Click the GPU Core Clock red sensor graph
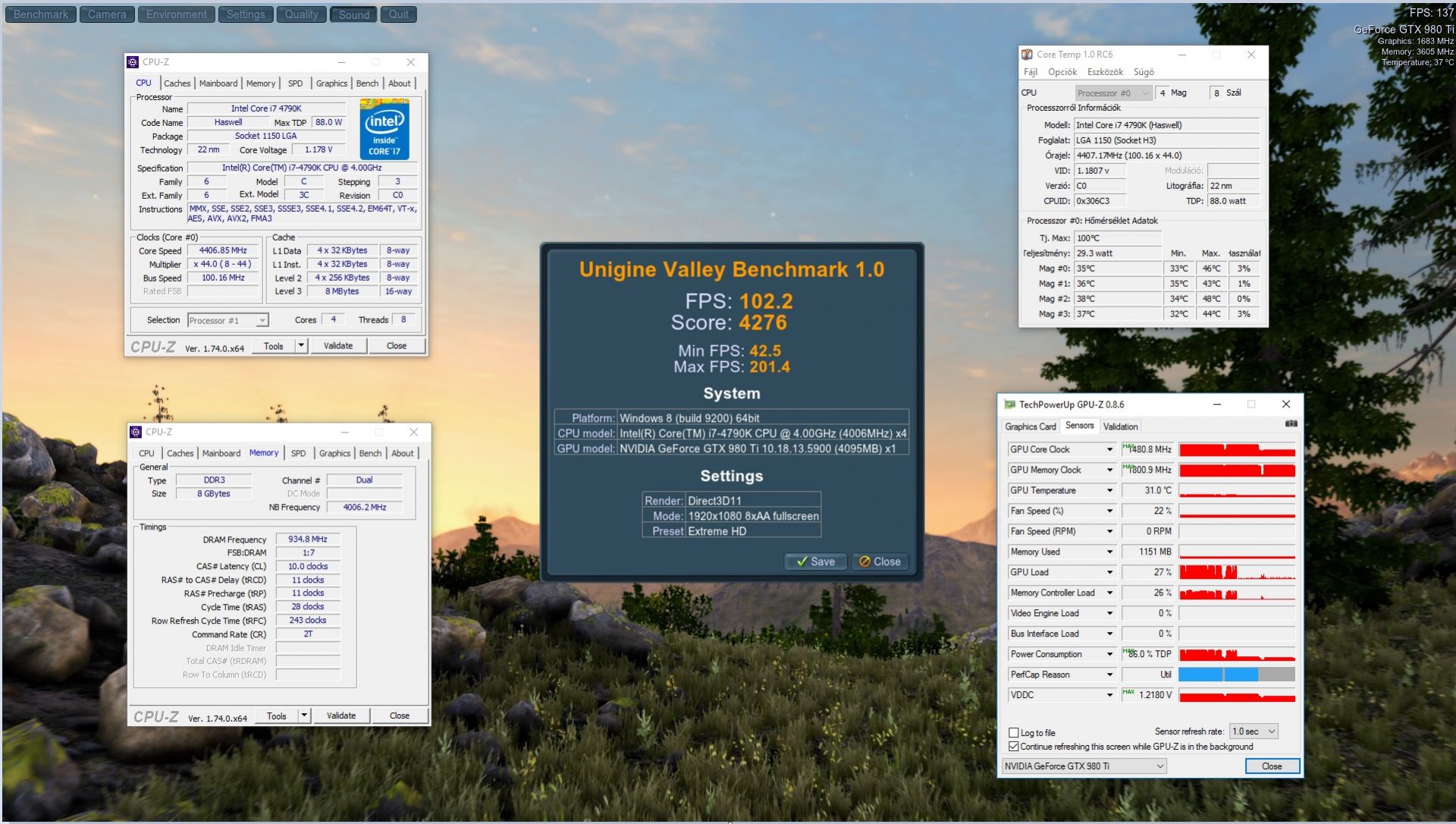Viewport: 1456px width, 824px height. [1237, 450]
